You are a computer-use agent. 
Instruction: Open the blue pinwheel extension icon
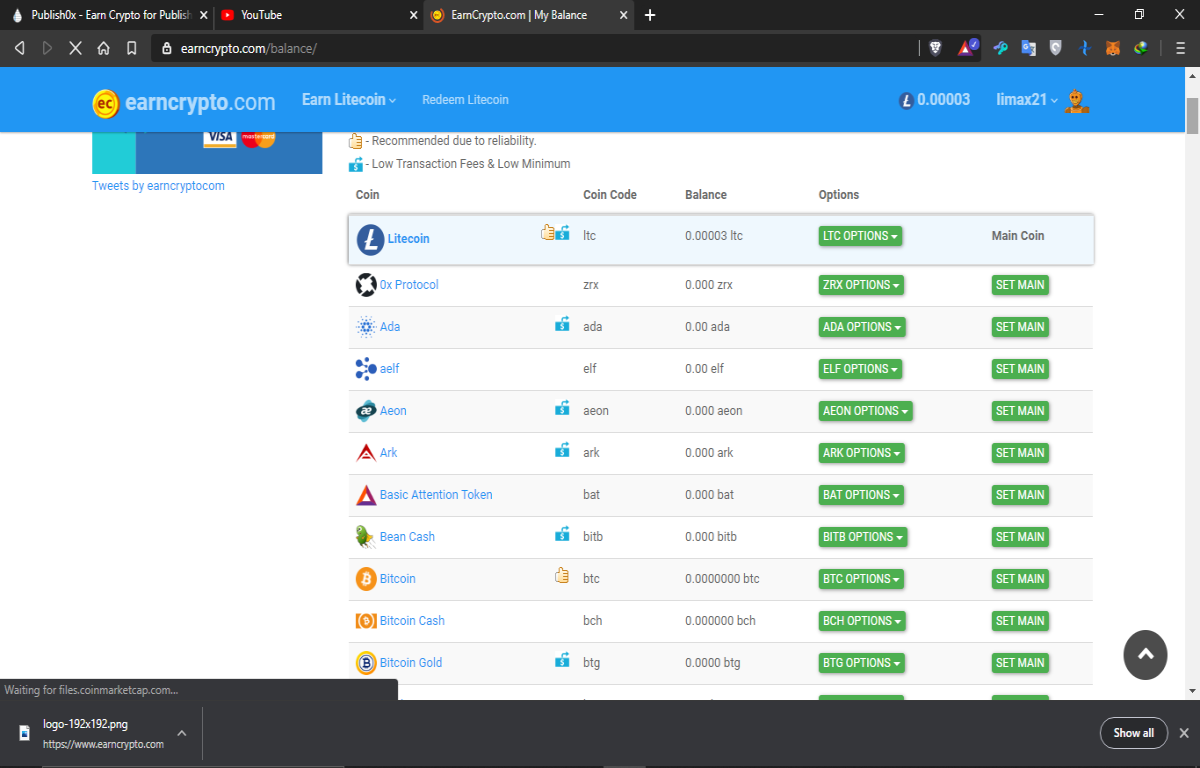[1084, 47]
